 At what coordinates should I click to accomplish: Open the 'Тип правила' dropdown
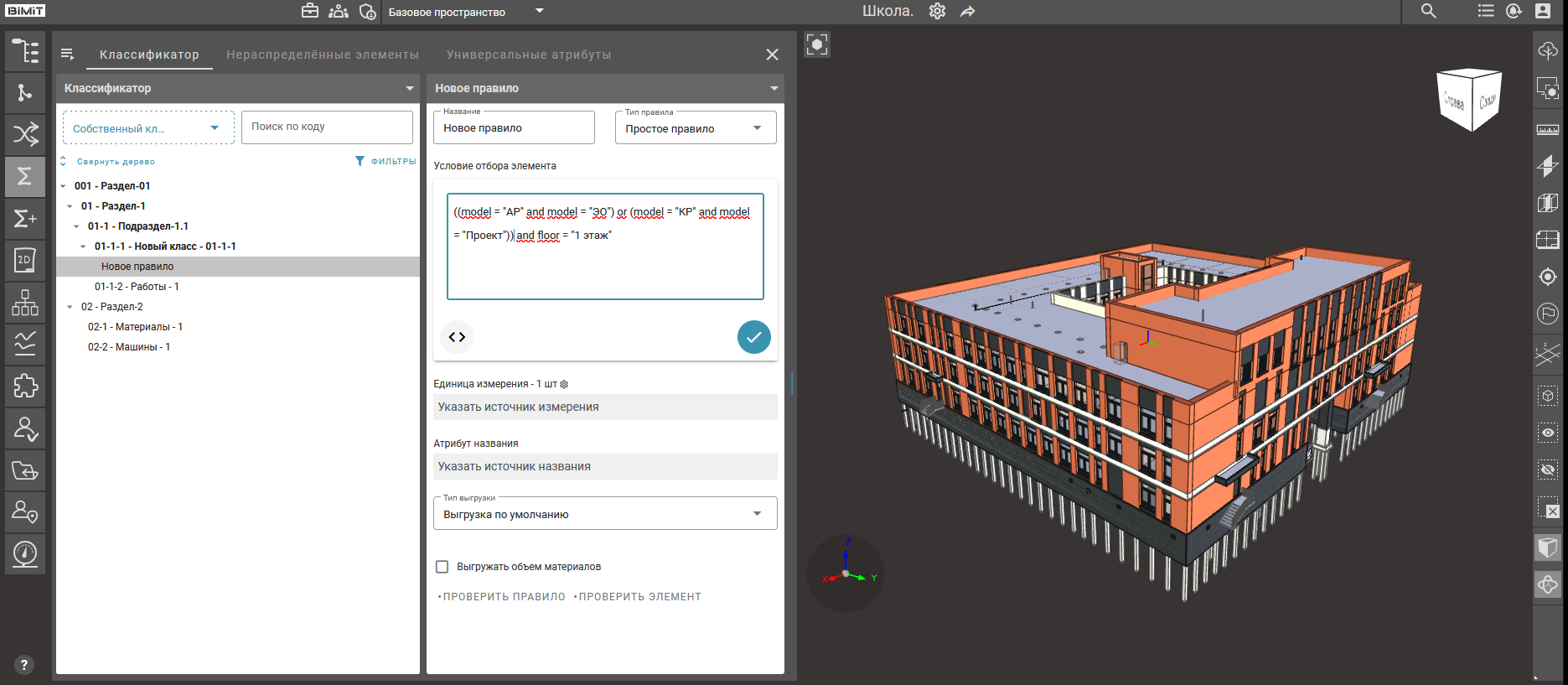(695, 128)
